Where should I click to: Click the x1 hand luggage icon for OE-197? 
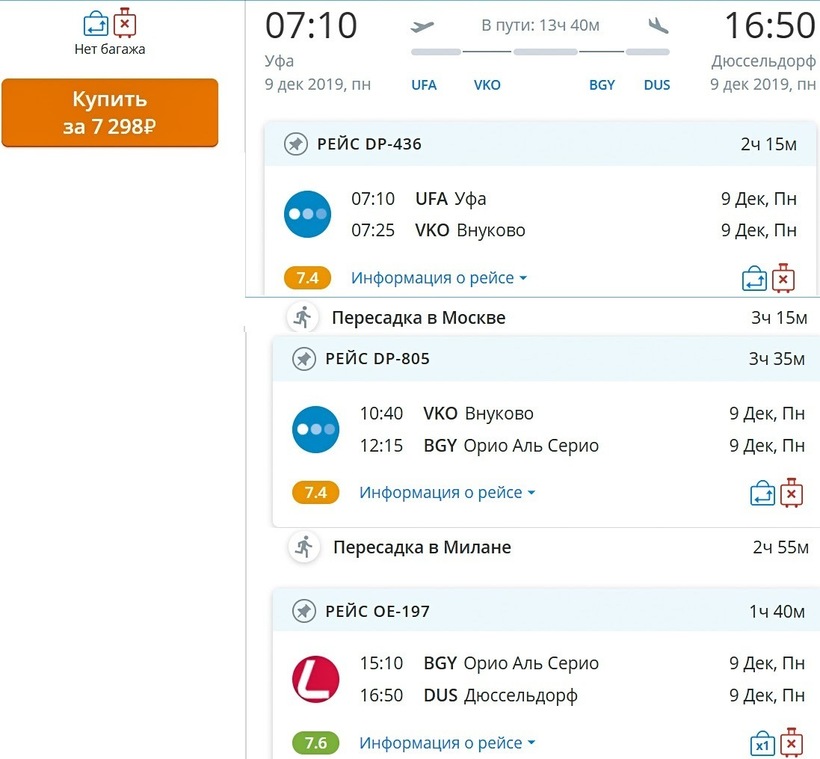(x=762, y=744)
